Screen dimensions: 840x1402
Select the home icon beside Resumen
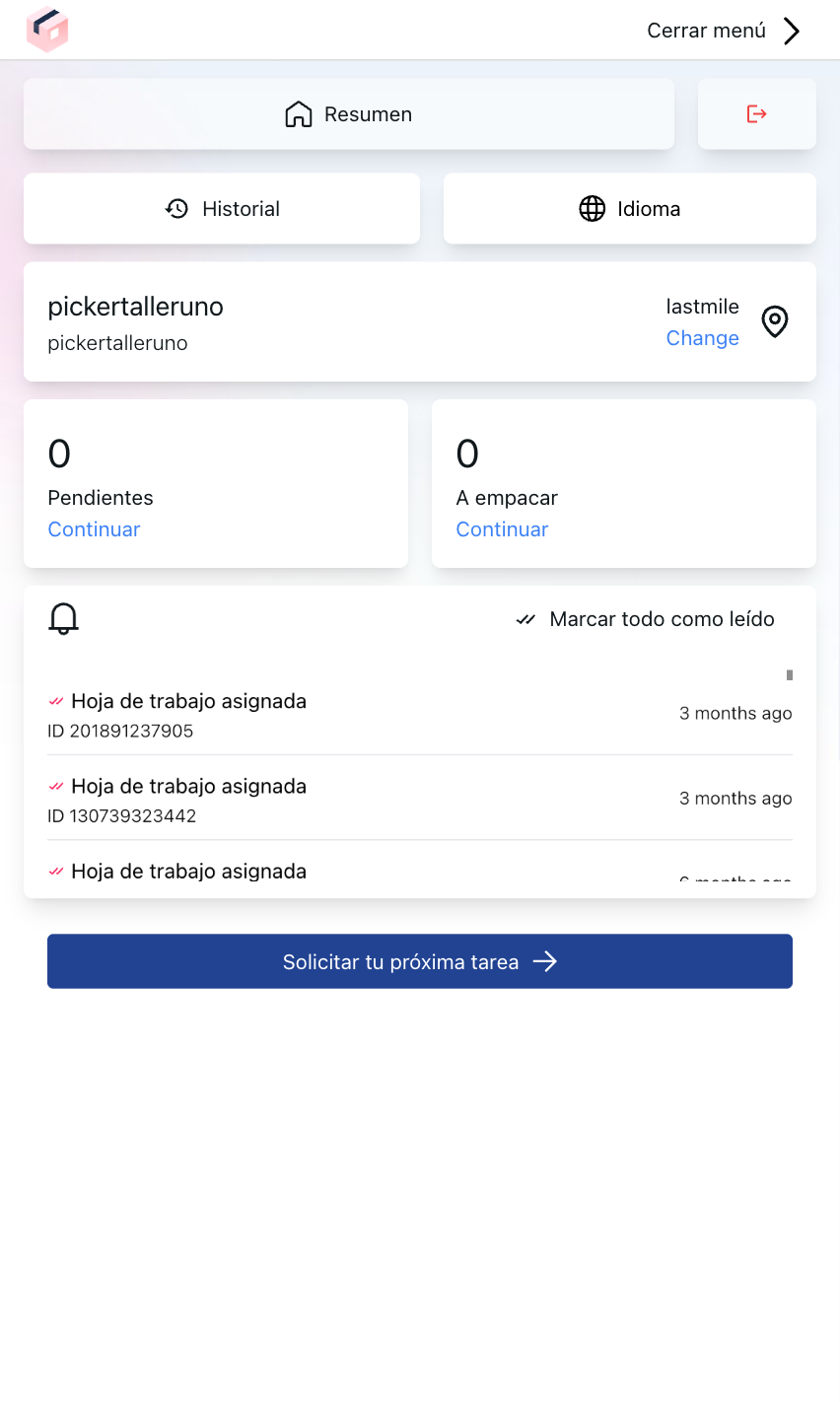(298, 113)
